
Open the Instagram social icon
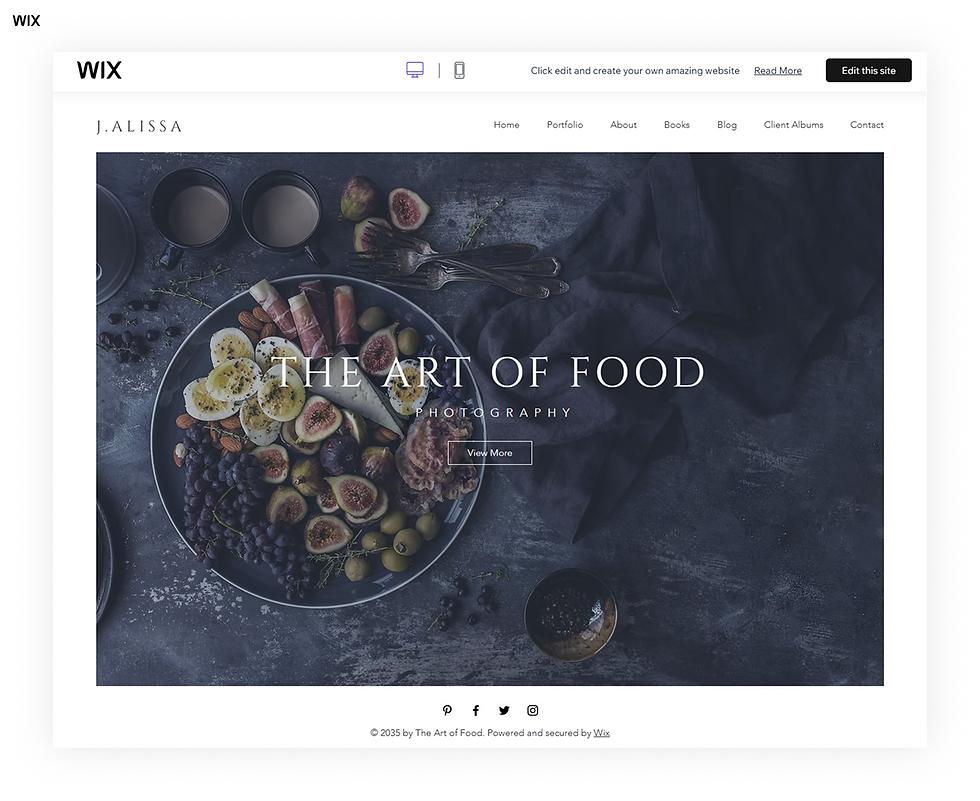(x=532, y=710)
